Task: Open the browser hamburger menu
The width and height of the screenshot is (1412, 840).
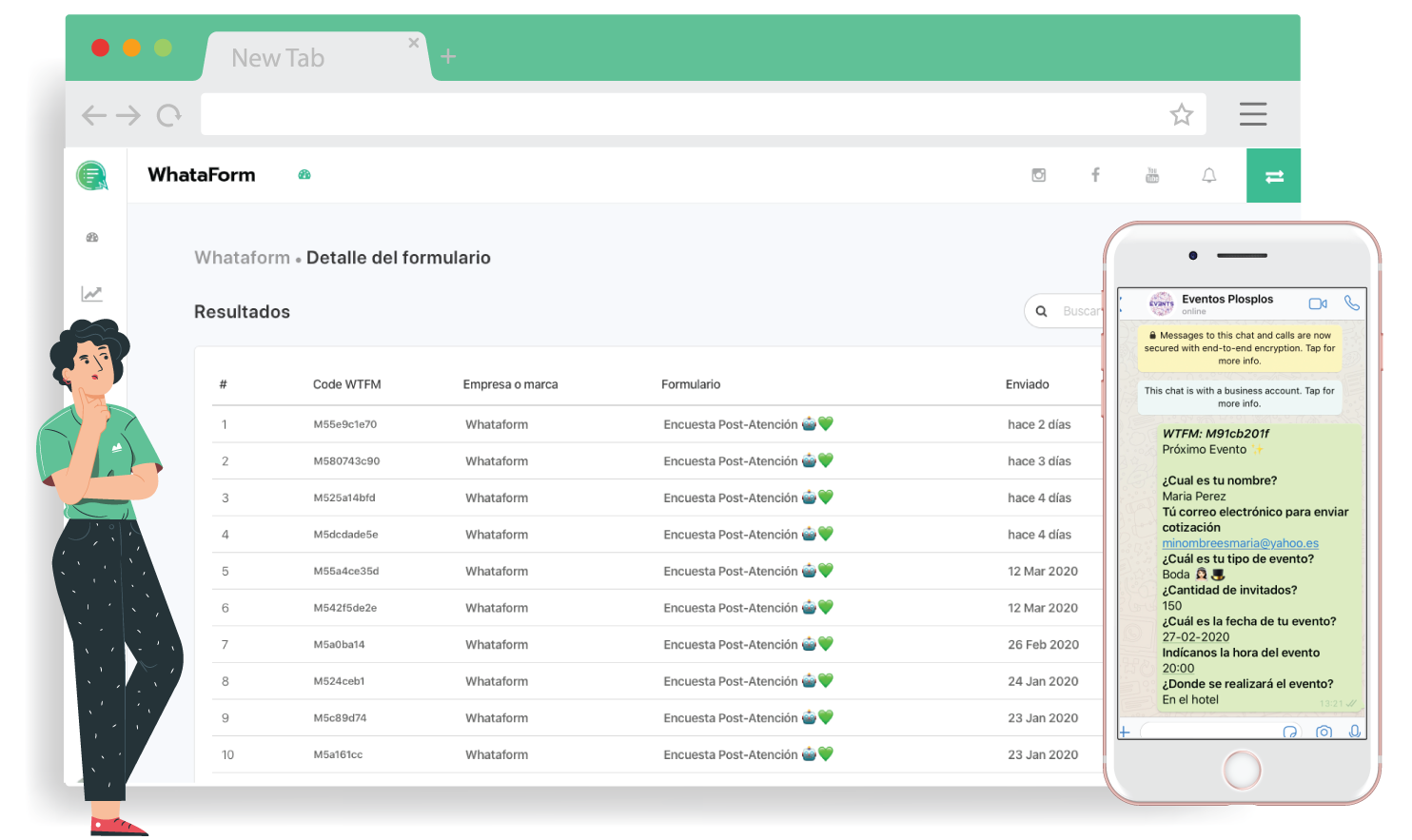Action: point(1253,114)
